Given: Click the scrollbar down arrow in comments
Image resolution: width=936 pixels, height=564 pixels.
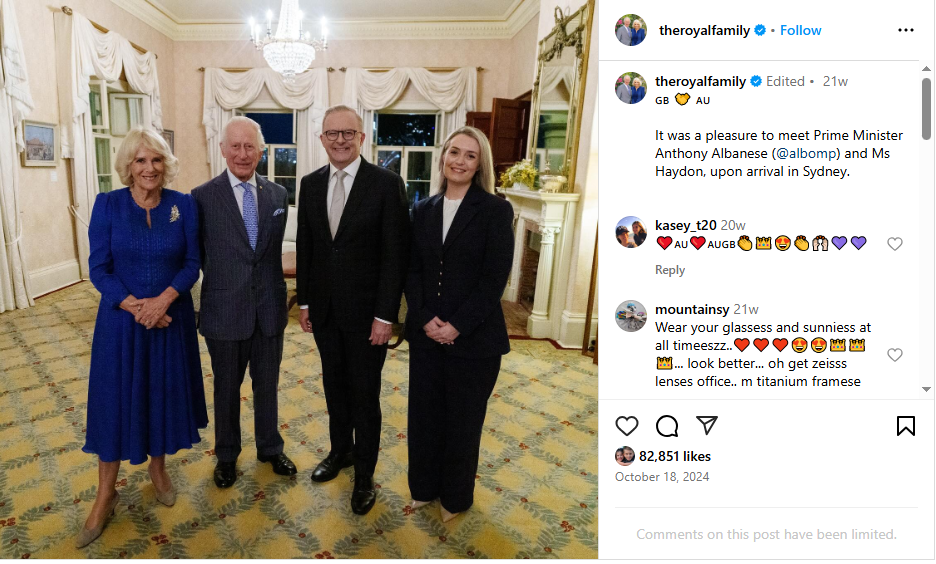Looking at the screenshot, I should (926, 389).
